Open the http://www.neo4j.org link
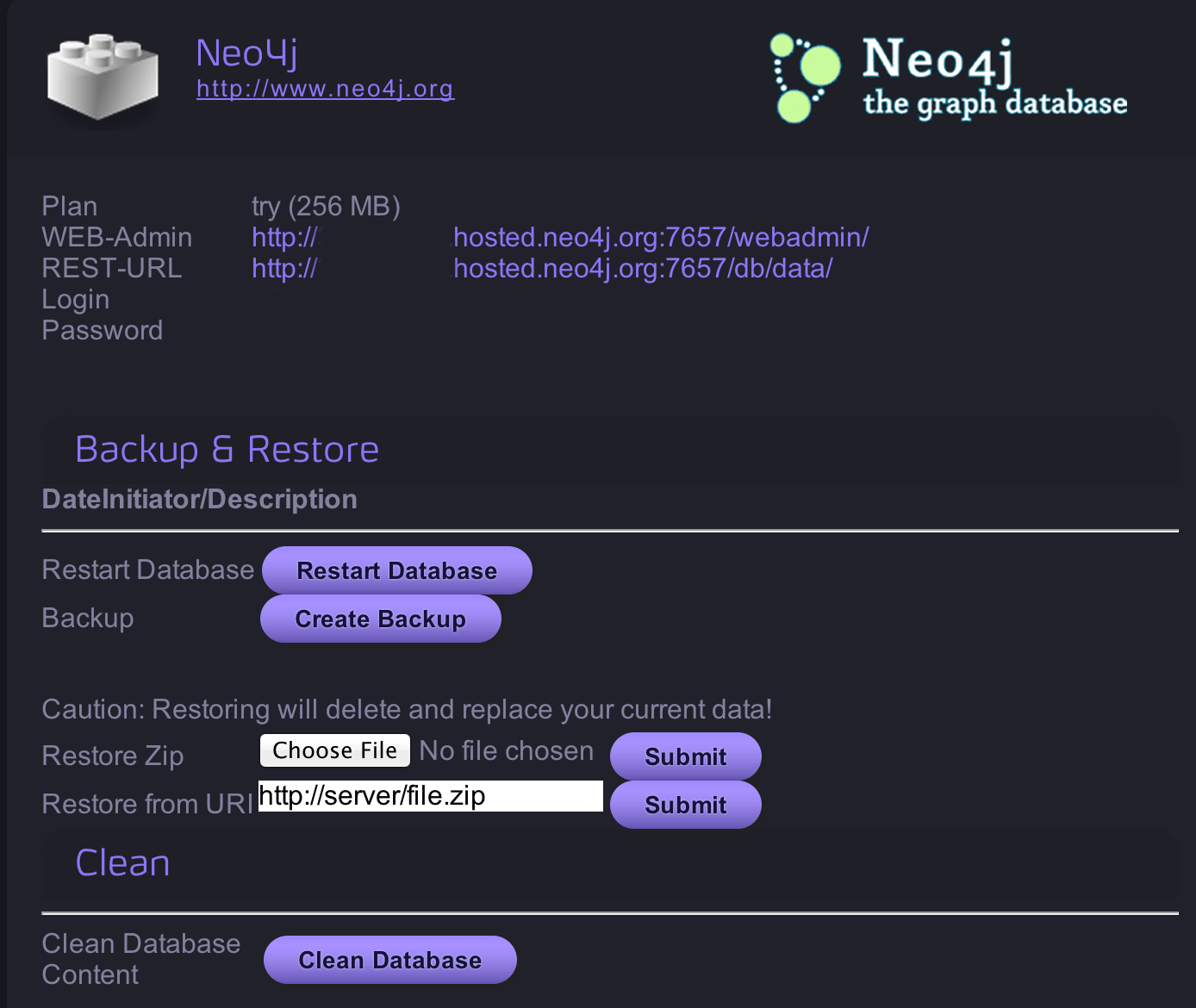1196x1008 pixels. pyautogui.click(x=325, y=89)
